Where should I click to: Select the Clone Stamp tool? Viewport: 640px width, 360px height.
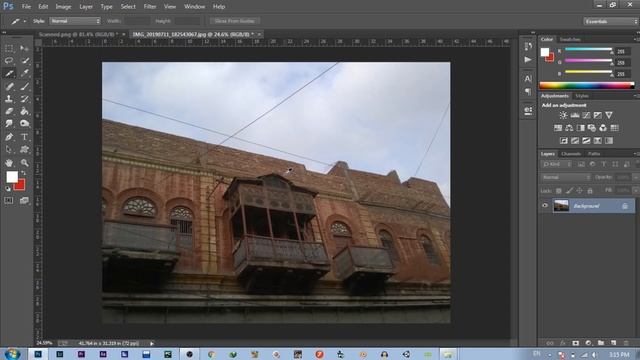(x=9, y=99)
